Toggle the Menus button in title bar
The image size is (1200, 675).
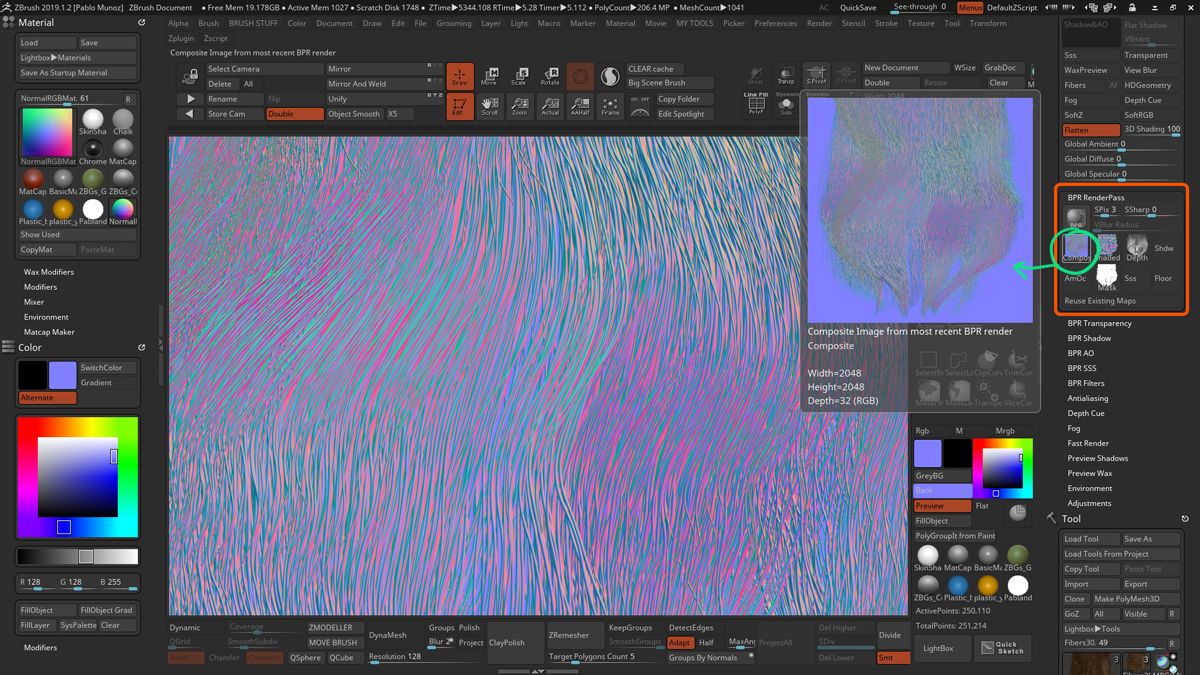pyautogui.click(x=970, y=8)
